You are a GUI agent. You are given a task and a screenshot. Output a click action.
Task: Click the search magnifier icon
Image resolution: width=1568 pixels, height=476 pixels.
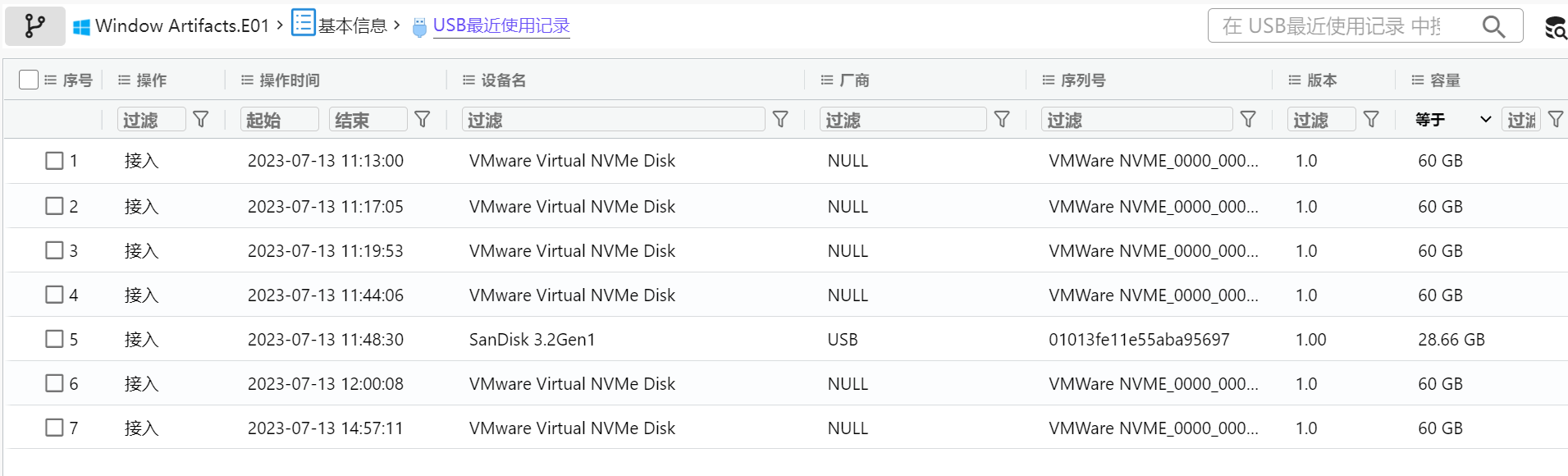tap(1493, 26)
